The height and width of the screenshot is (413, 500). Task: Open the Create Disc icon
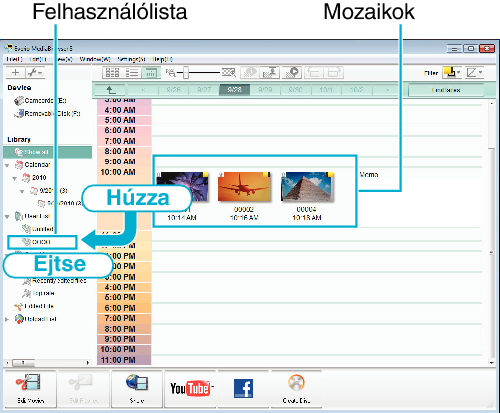coord(296,383)
